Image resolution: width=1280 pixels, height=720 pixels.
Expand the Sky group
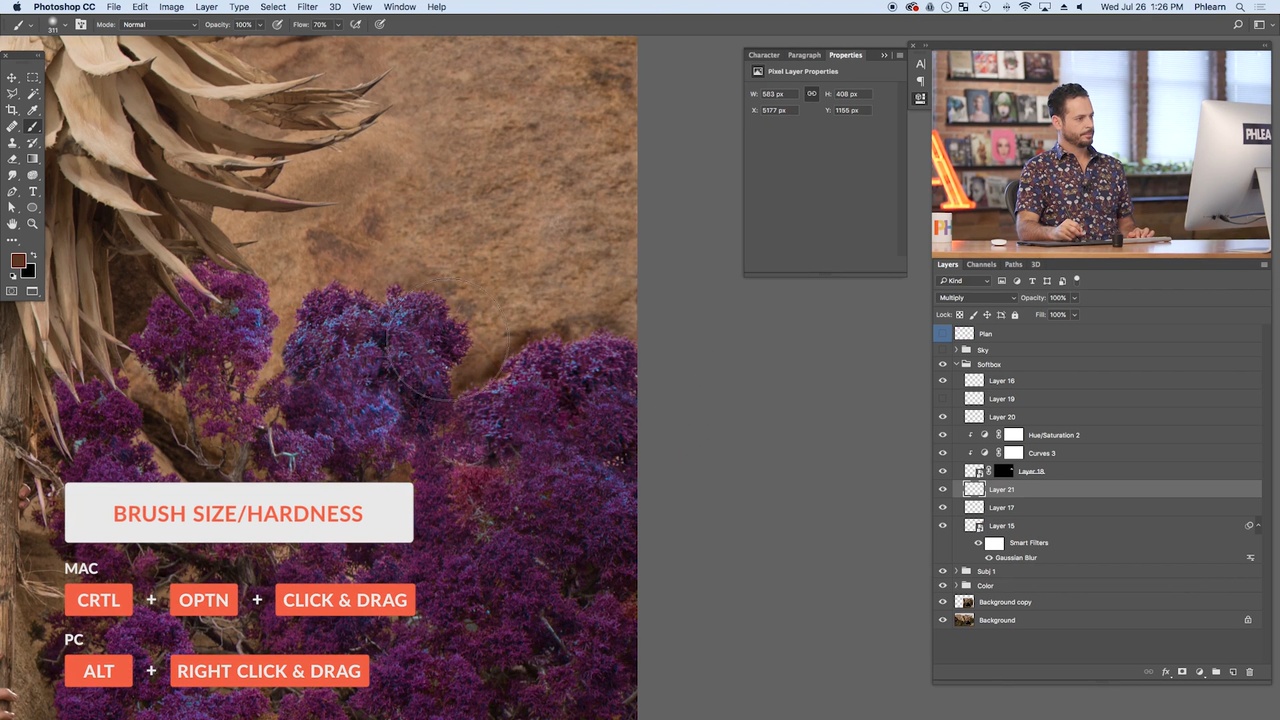click(x=956, y=350)
